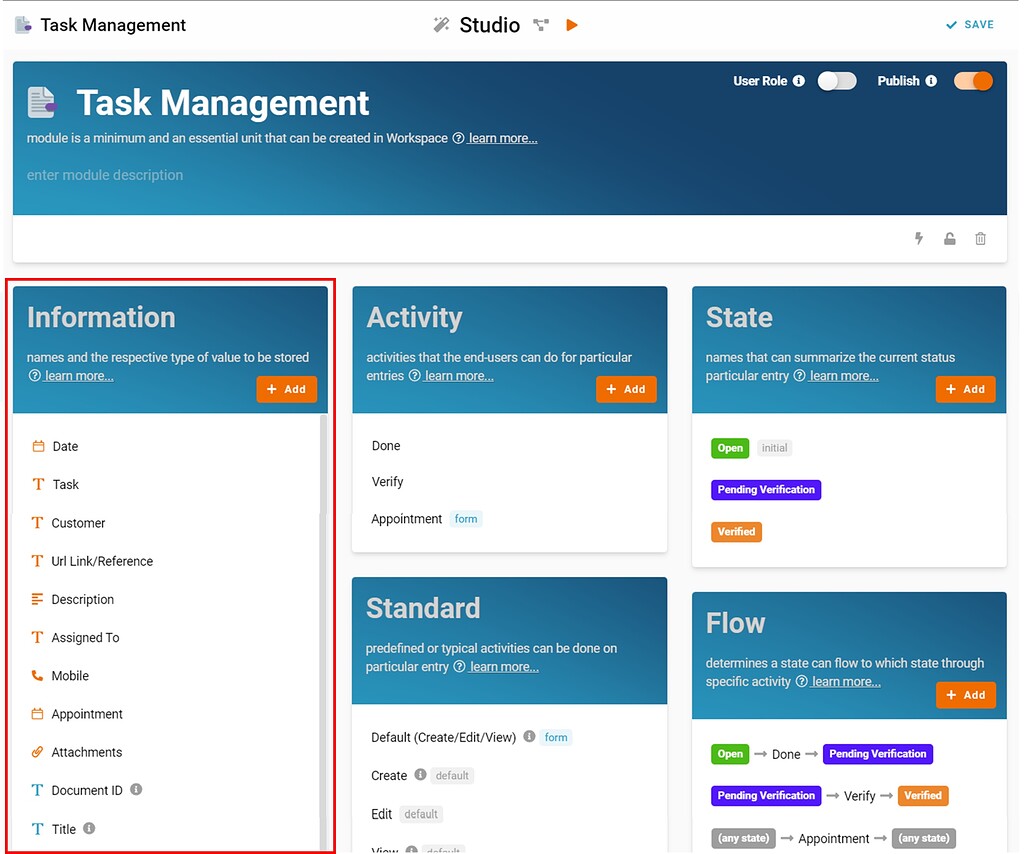Image resolution: width=1024 pixels, height=854 pixels.
Task: Click the module description input field
Action: click(105, 175)
